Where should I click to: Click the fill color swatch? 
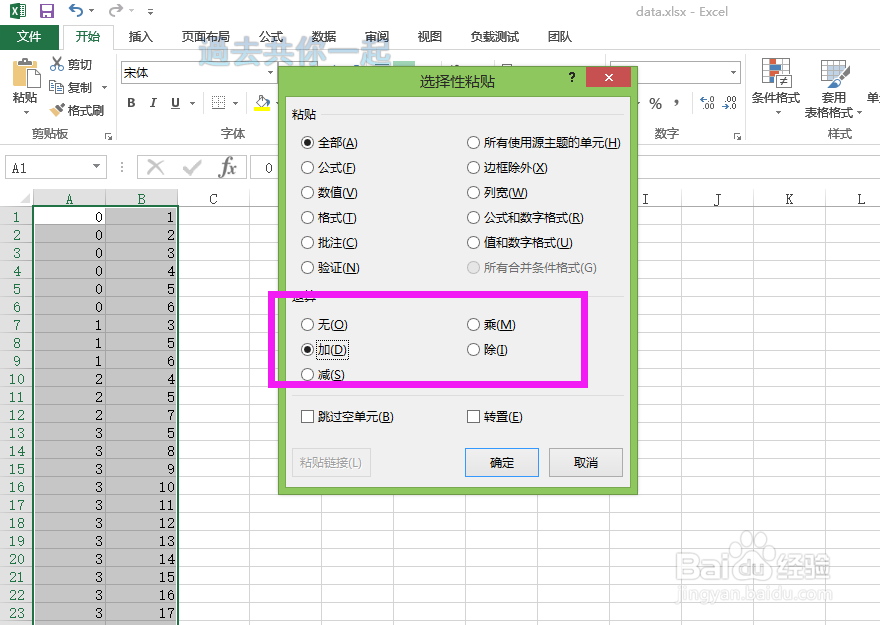(x=260, y=102)
